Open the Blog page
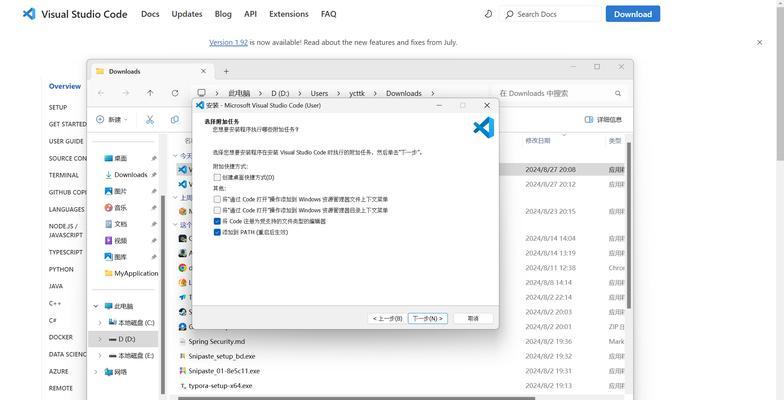Viewport: 784px width, 400px height. 223,14
